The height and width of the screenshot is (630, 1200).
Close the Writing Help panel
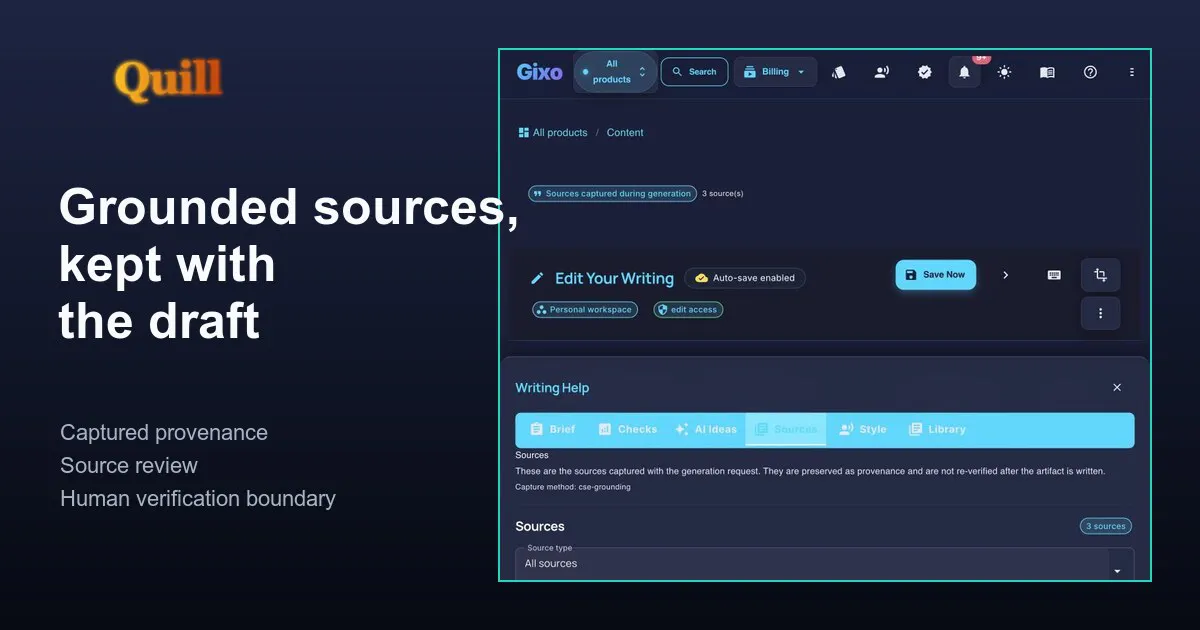1117,388
